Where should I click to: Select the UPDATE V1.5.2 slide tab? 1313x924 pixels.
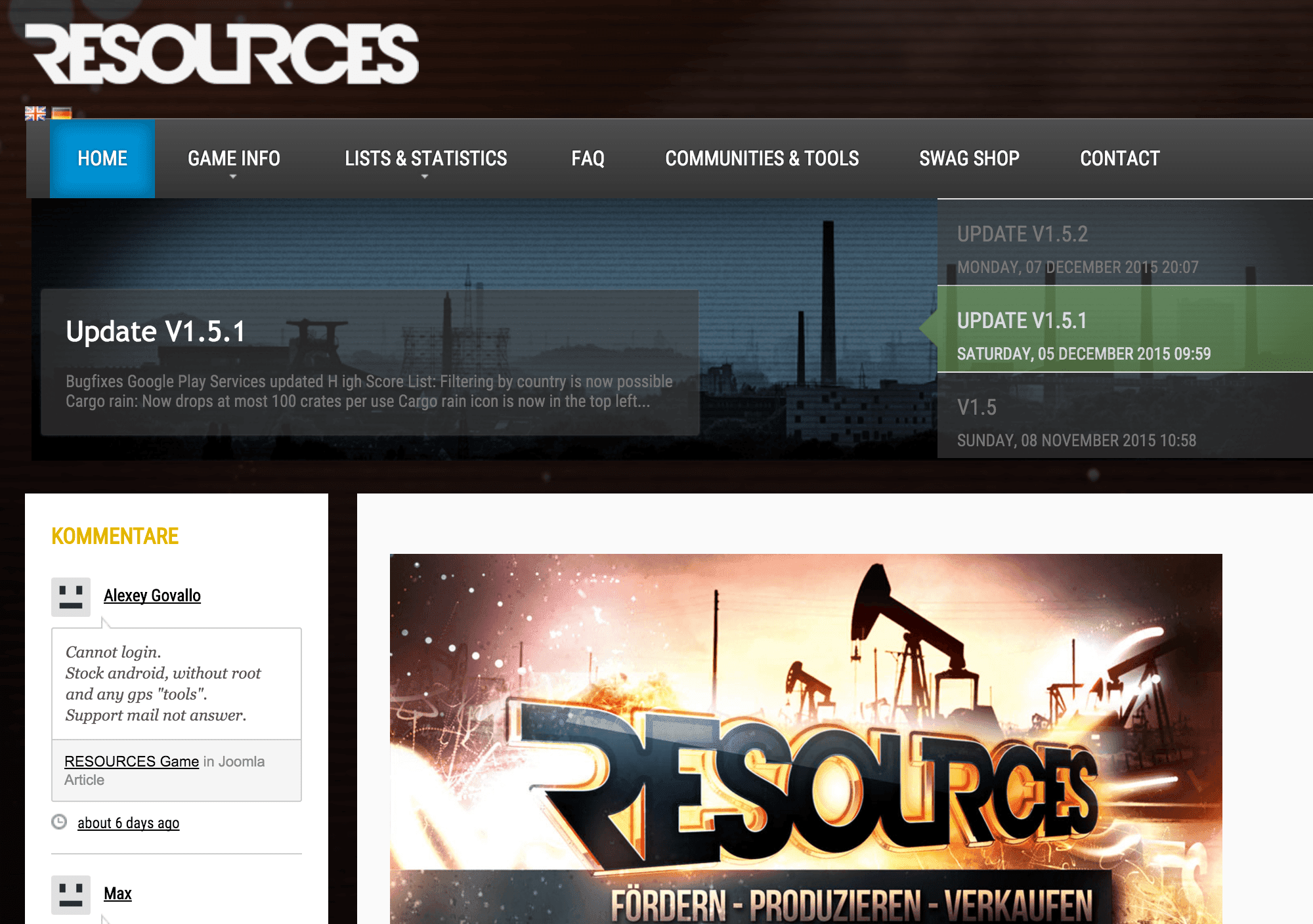(1125, 243)
